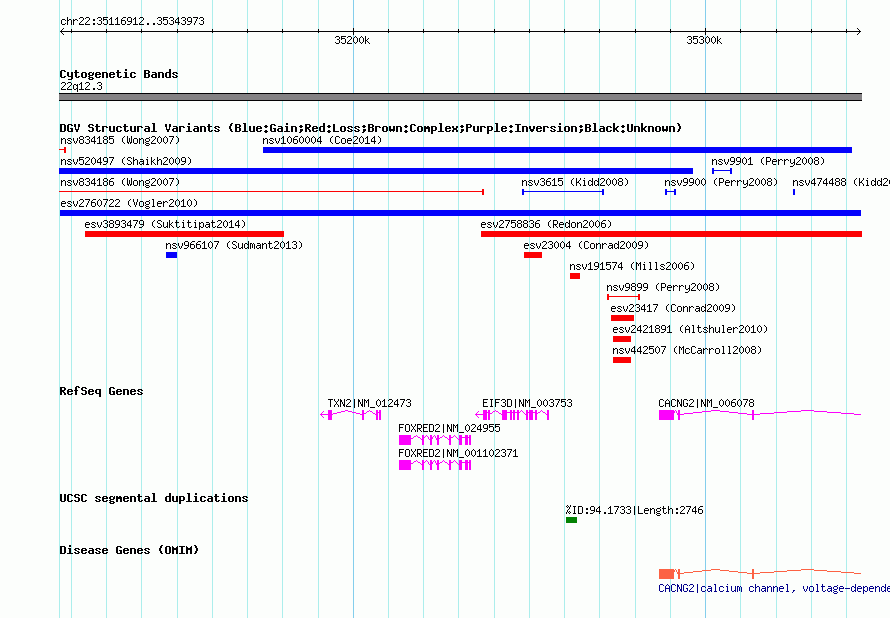
Task: Click the EIF3D gene exon structure
Action: tap(512, 415)
